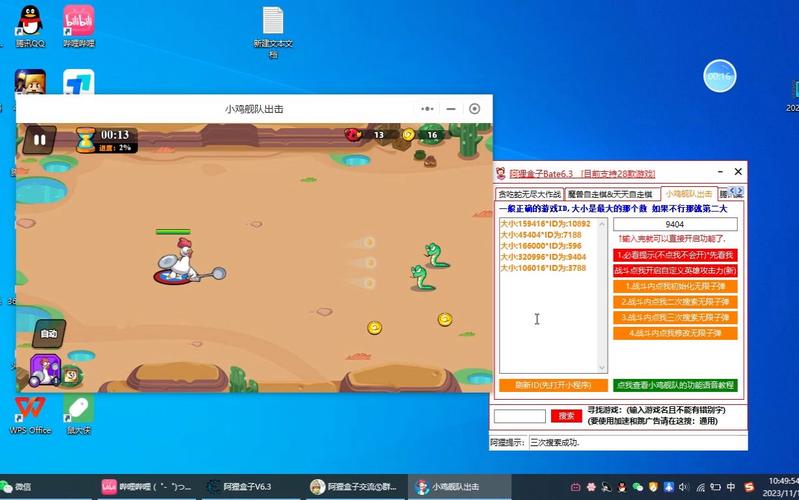The height and width of the screenshot is (500, 799).
Task: Click 1.战斗内点我初始化无限子弹 button
Action: tap(675, 286)
